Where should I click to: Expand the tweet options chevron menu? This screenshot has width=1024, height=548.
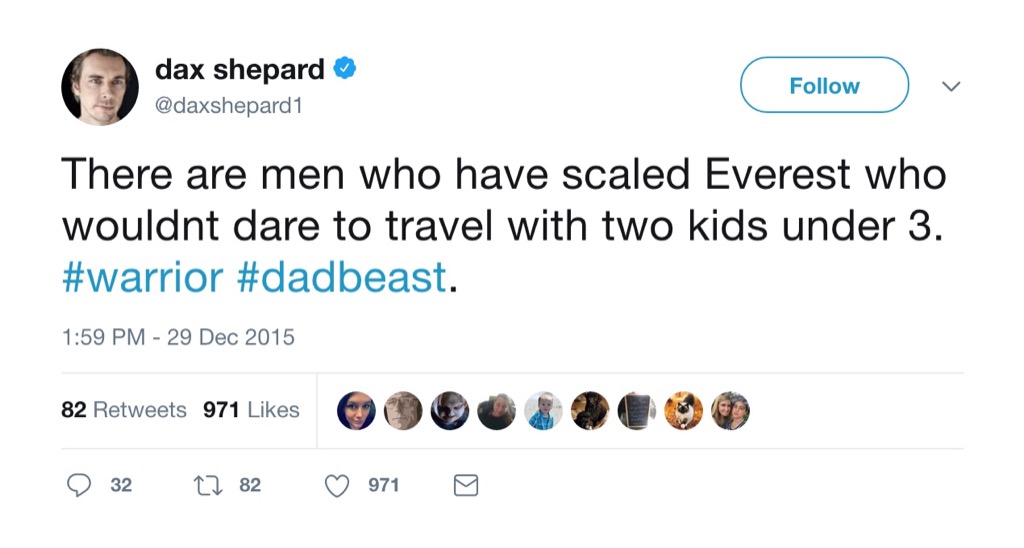[x=951, y=87]
